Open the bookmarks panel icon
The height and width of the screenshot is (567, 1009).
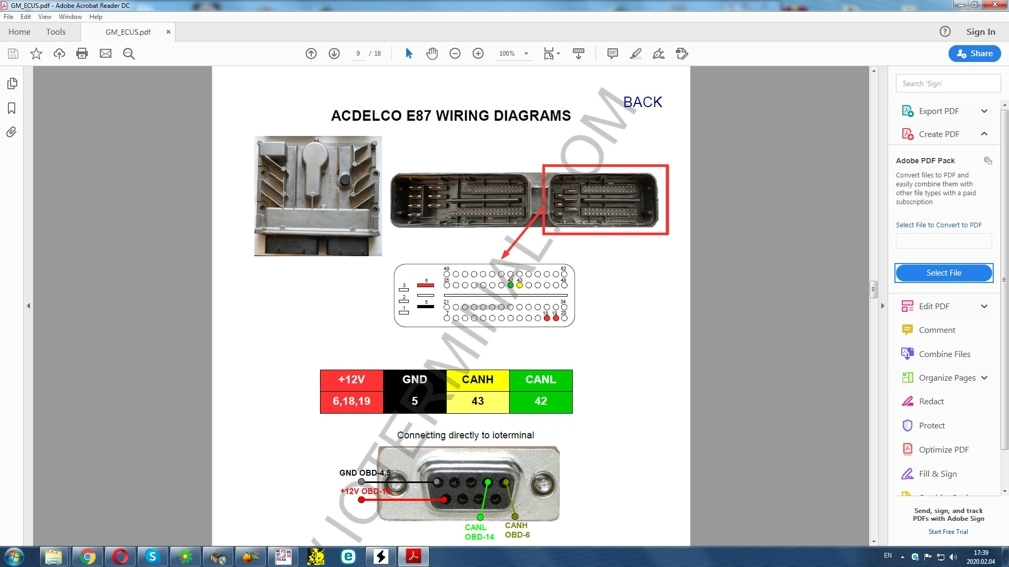pos(12,108)
